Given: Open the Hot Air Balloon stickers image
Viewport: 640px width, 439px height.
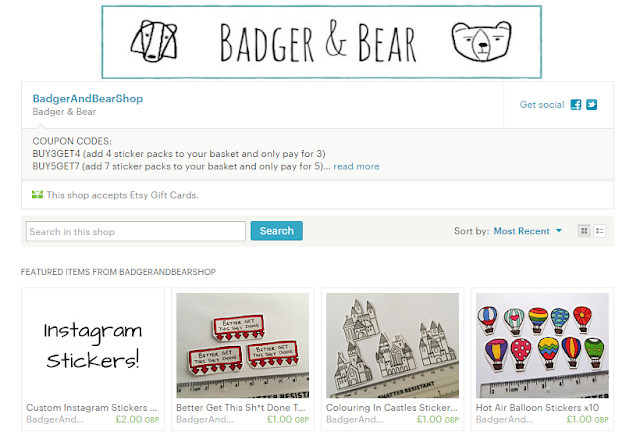Looking at the screenshot, I should coord(542,345).
